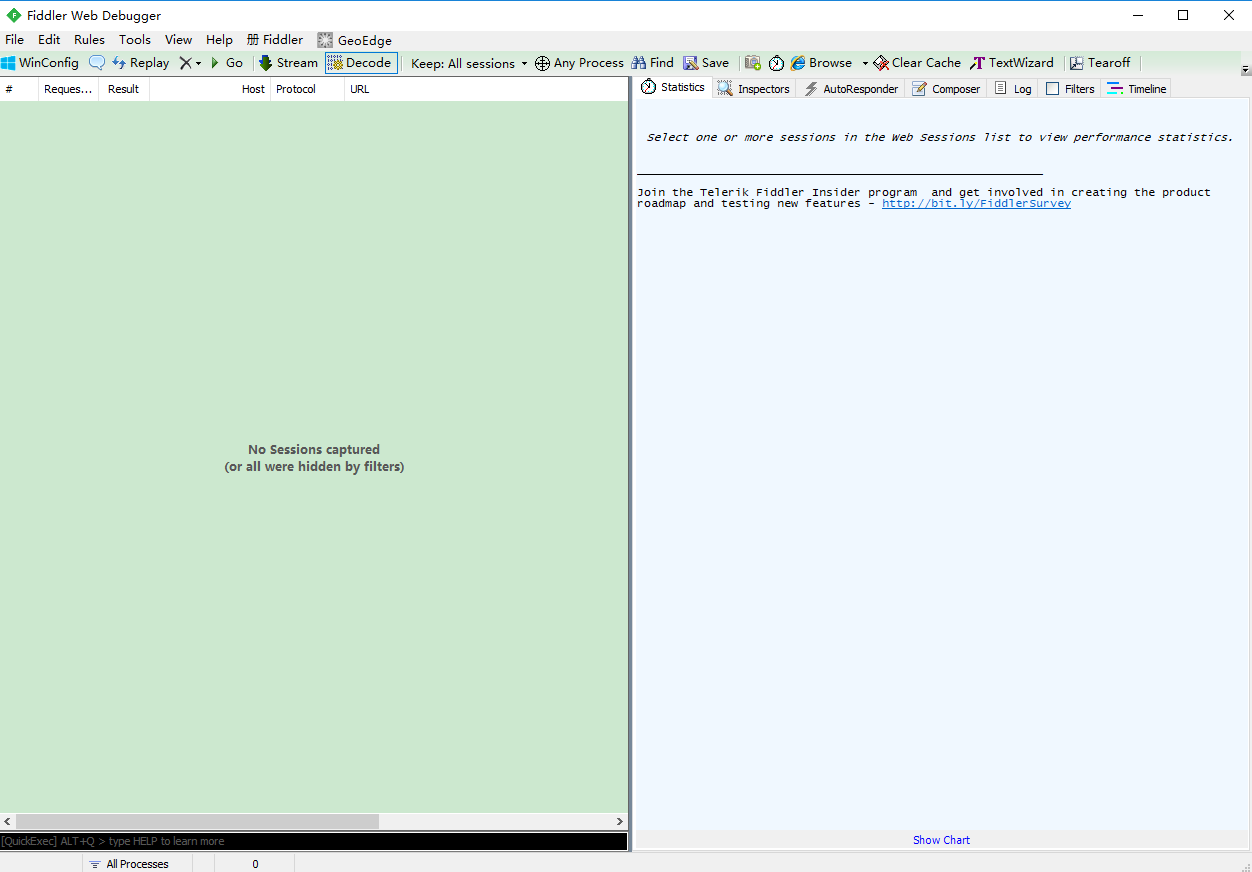The height and width of the screenshot is (872, 1252).
Task: Click All Processes filter in status bar
Action: coord(137,864)
